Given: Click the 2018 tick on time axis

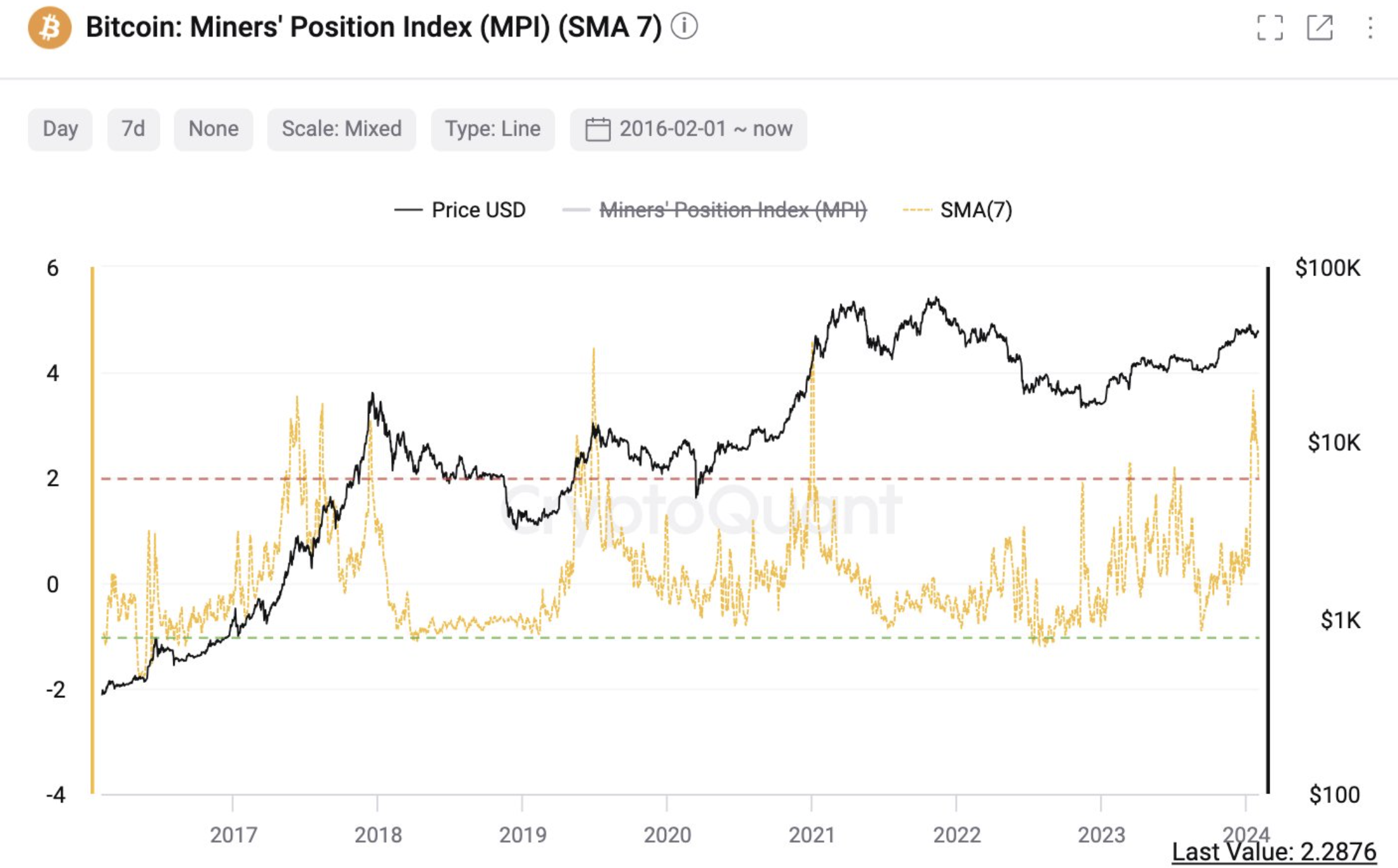Looking at the screenshot, I should [x=377, y=835].
